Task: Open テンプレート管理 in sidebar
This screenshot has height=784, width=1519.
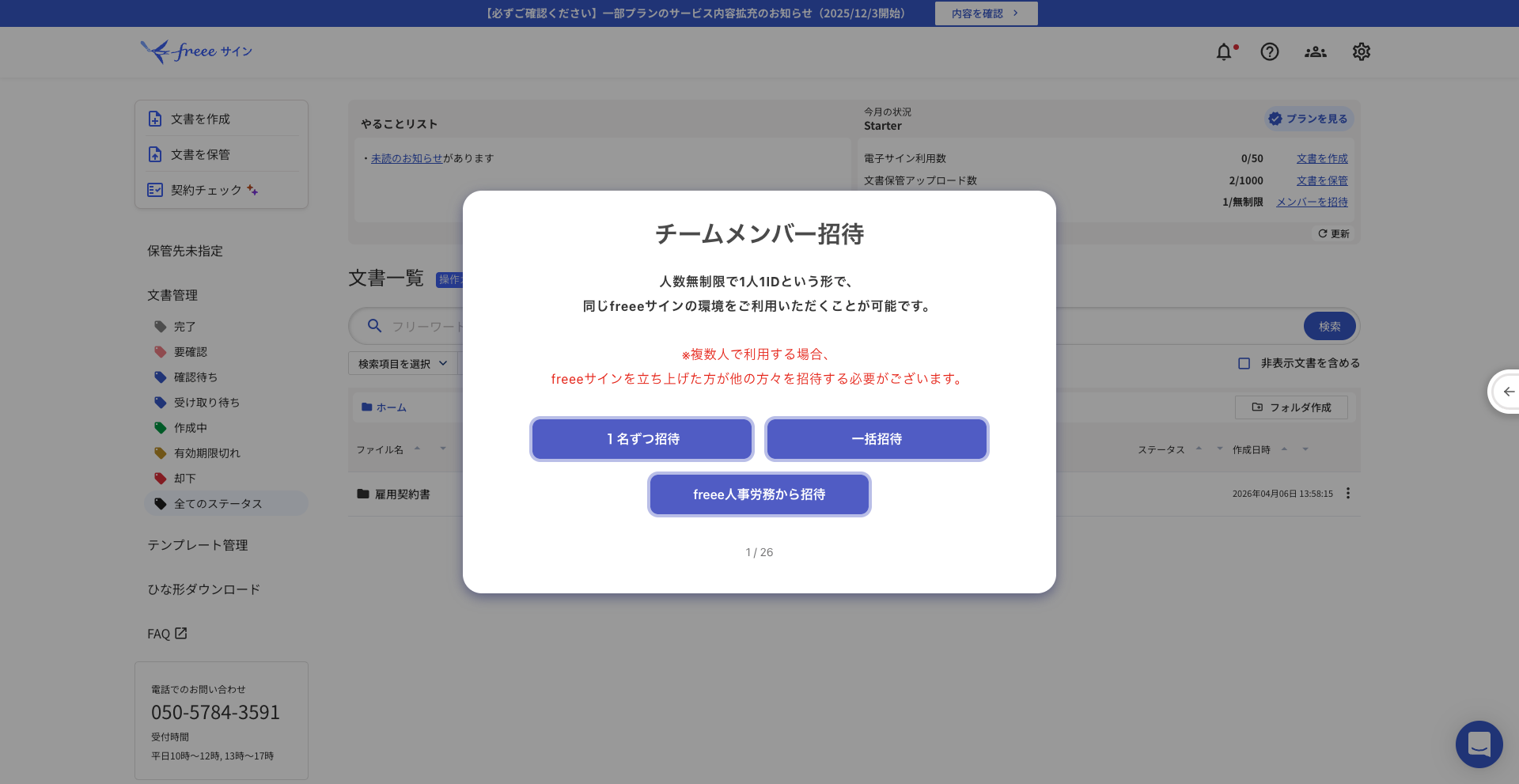Action: (x=198, y=545)
